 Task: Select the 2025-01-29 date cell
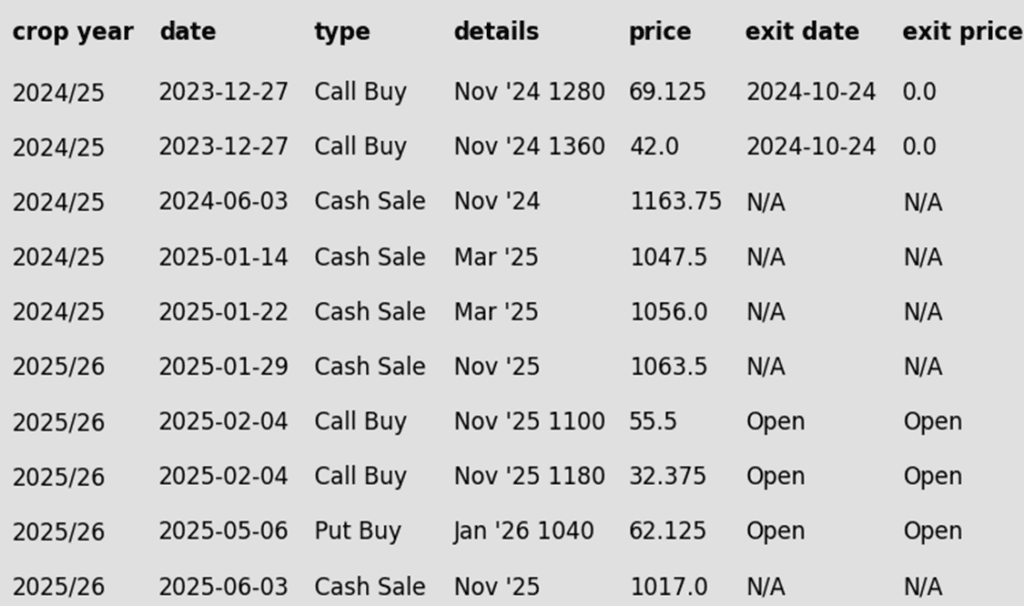click(223, 366)
